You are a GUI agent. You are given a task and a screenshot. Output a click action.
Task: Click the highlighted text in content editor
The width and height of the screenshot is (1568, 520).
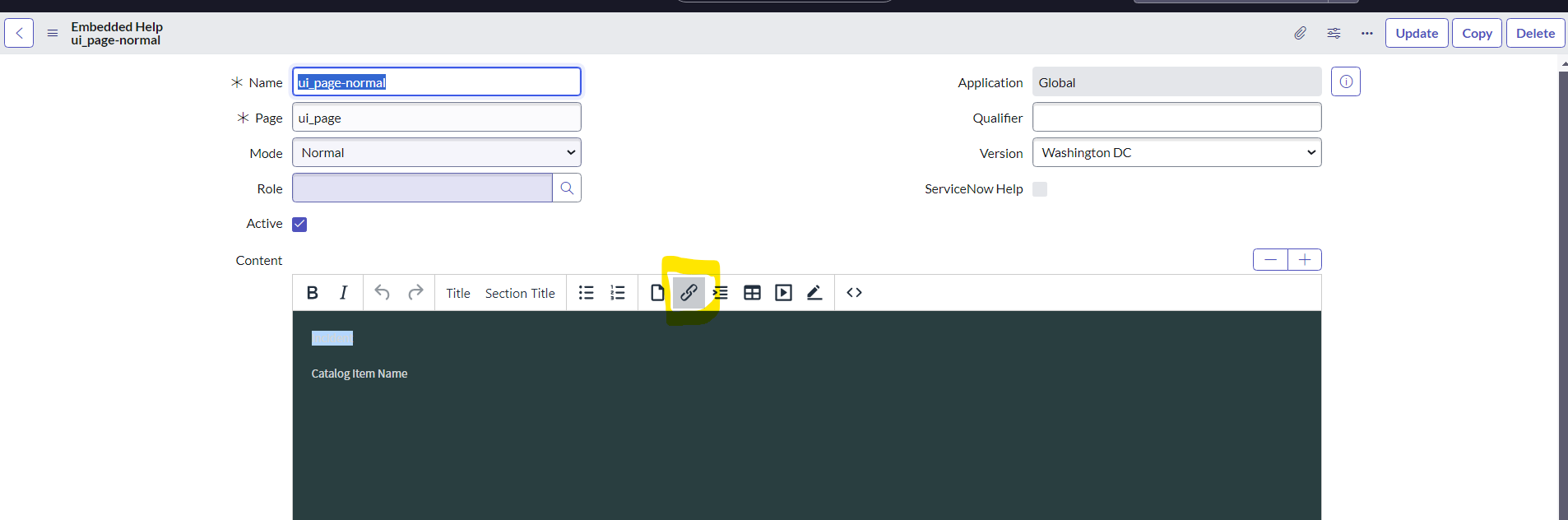click(332, 338)
